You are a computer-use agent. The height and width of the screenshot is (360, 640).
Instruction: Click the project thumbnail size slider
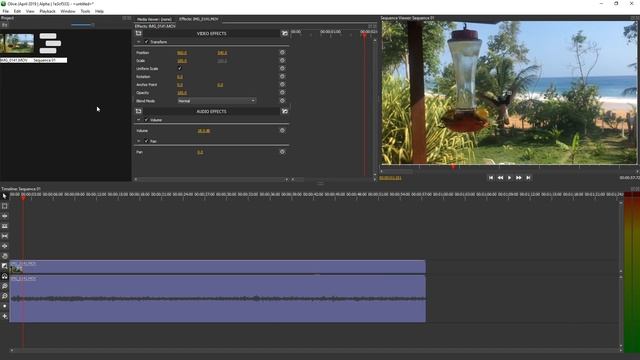point(83,25)
